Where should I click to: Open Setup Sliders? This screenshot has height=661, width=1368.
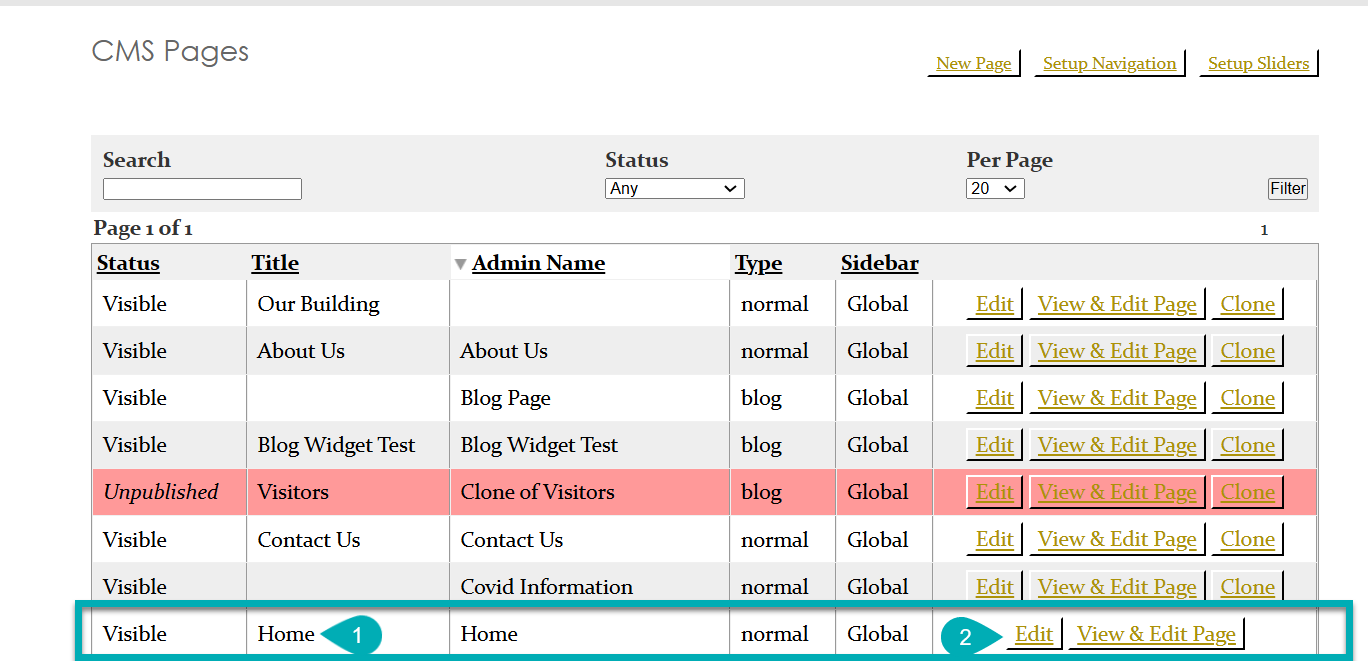[x=1258, y=63]
